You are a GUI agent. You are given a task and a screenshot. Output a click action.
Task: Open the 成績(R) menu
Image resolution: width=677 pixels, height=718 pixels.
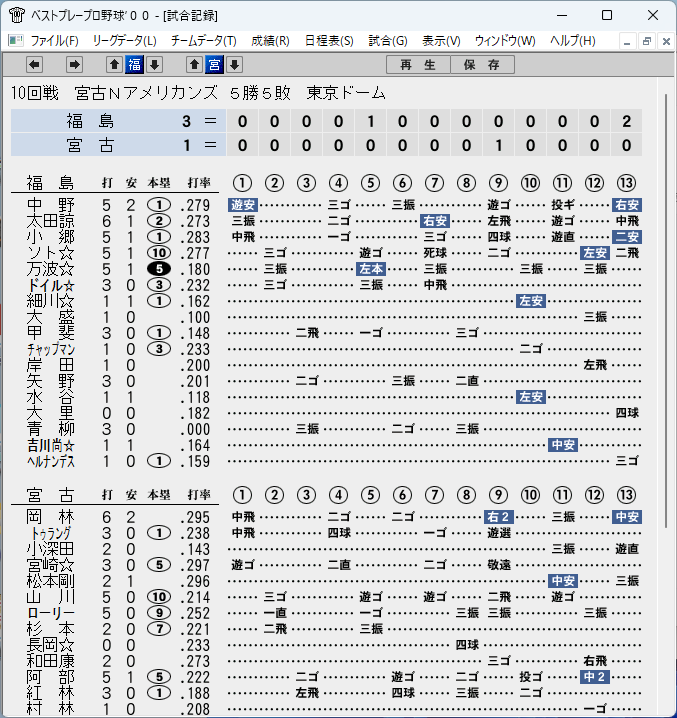270,41
